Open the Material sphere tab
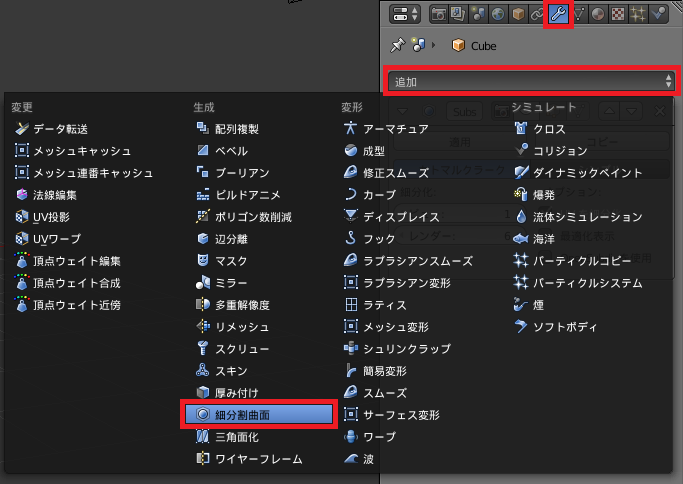 click(598, 14)
